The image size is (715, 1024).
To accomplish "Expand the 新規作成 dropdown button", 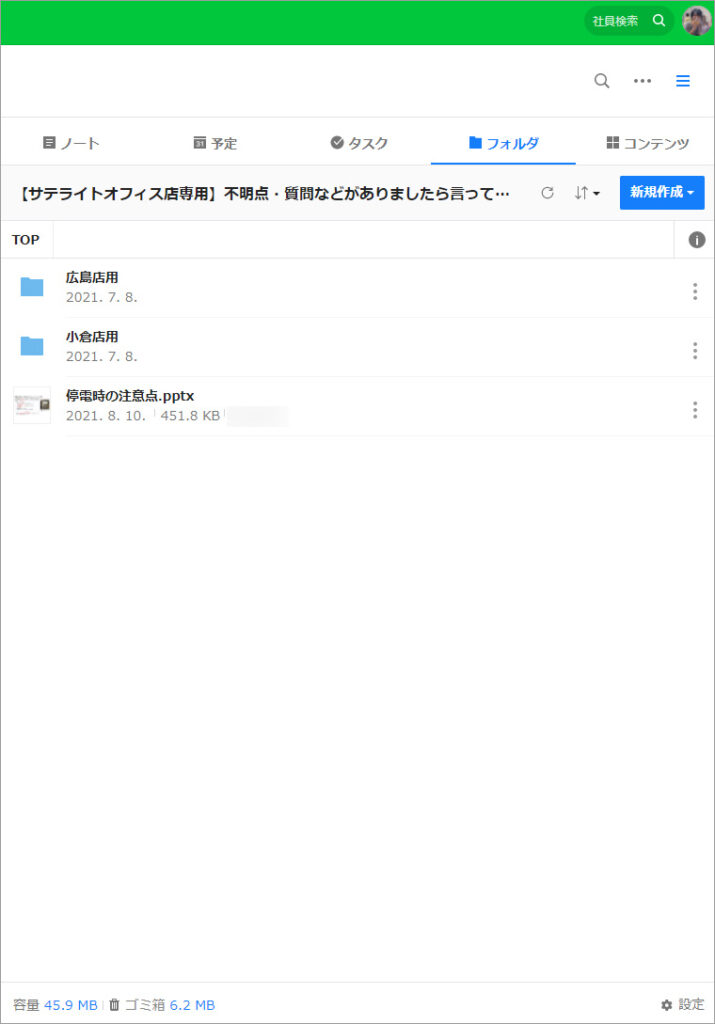I will [x=661, y=193].
